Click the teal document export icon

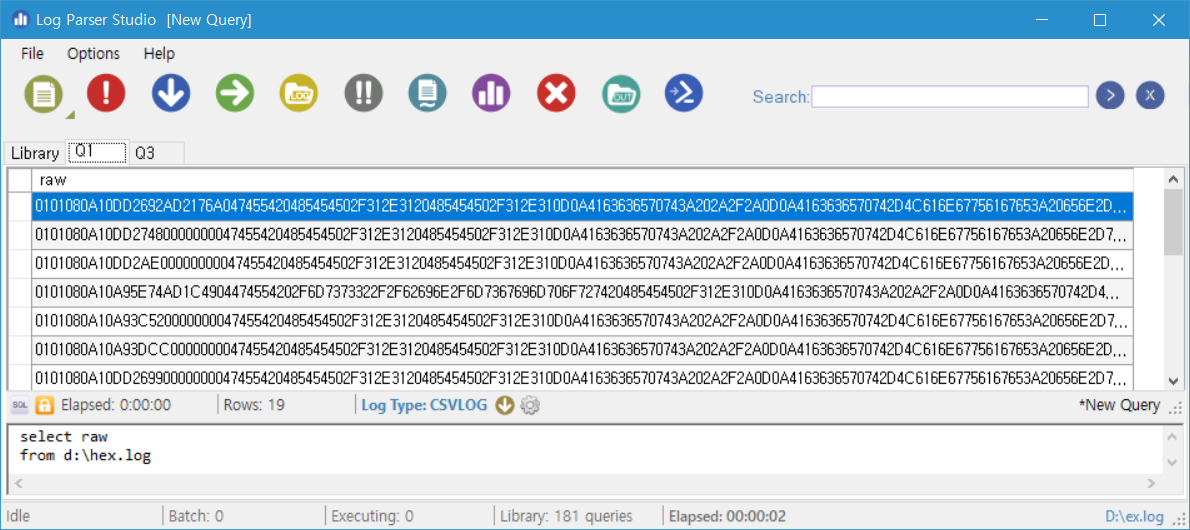pos(427,93)
